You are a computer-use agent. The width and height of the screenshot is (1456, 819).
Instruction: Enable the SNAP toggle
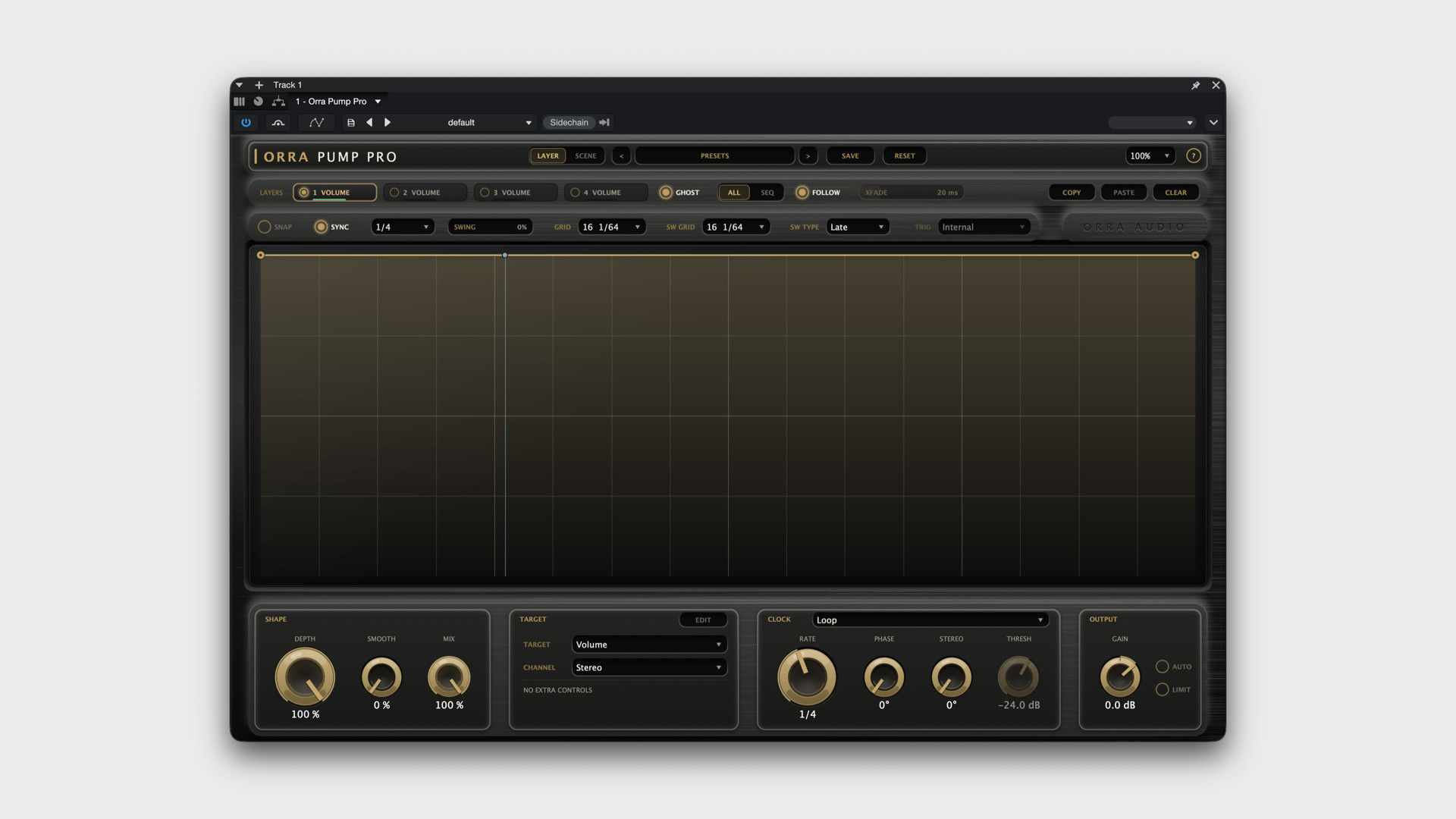point(264,227)
